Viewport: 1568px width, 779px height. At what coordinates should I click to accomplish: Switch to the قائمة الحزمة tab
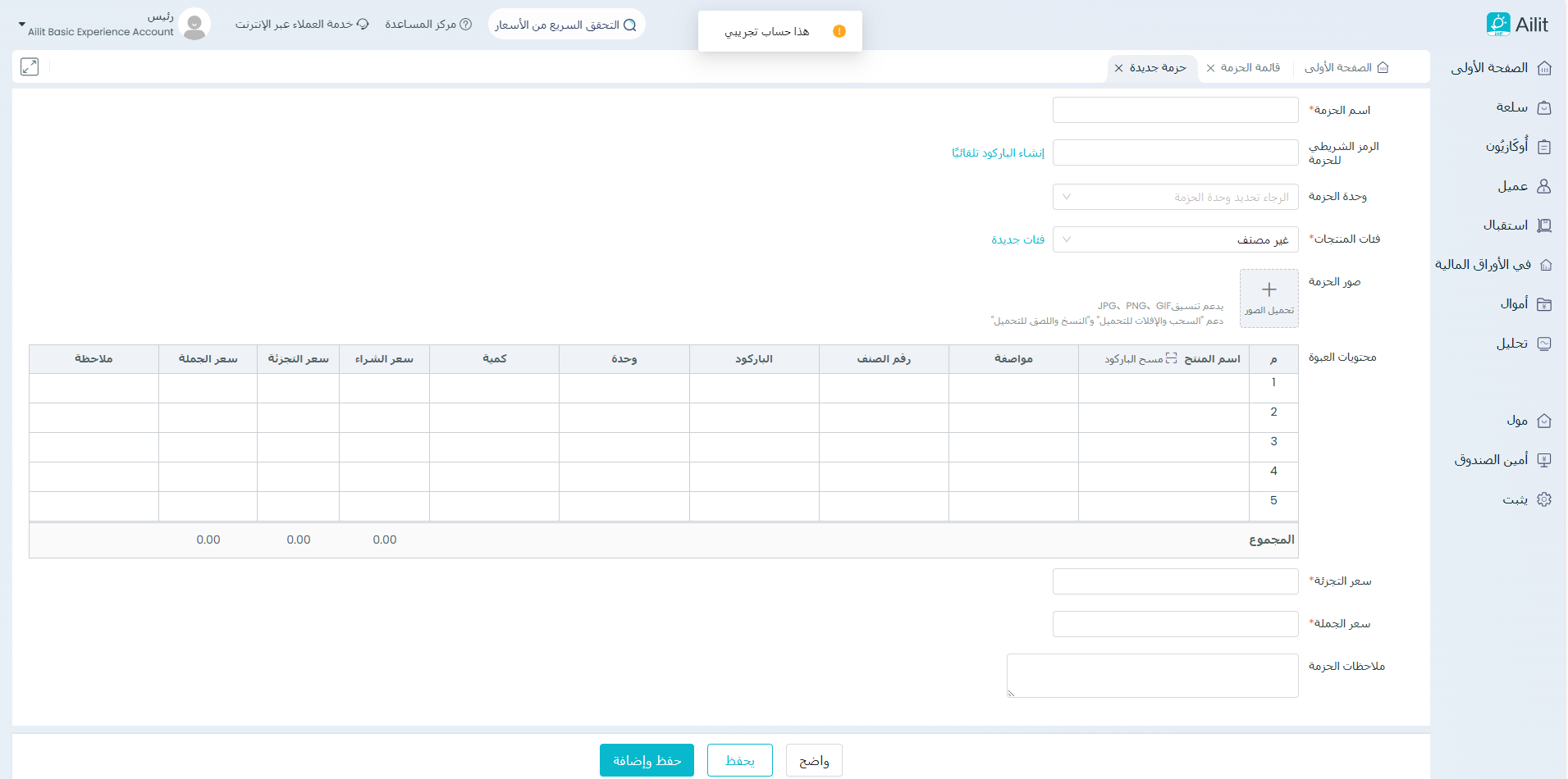1250,67
